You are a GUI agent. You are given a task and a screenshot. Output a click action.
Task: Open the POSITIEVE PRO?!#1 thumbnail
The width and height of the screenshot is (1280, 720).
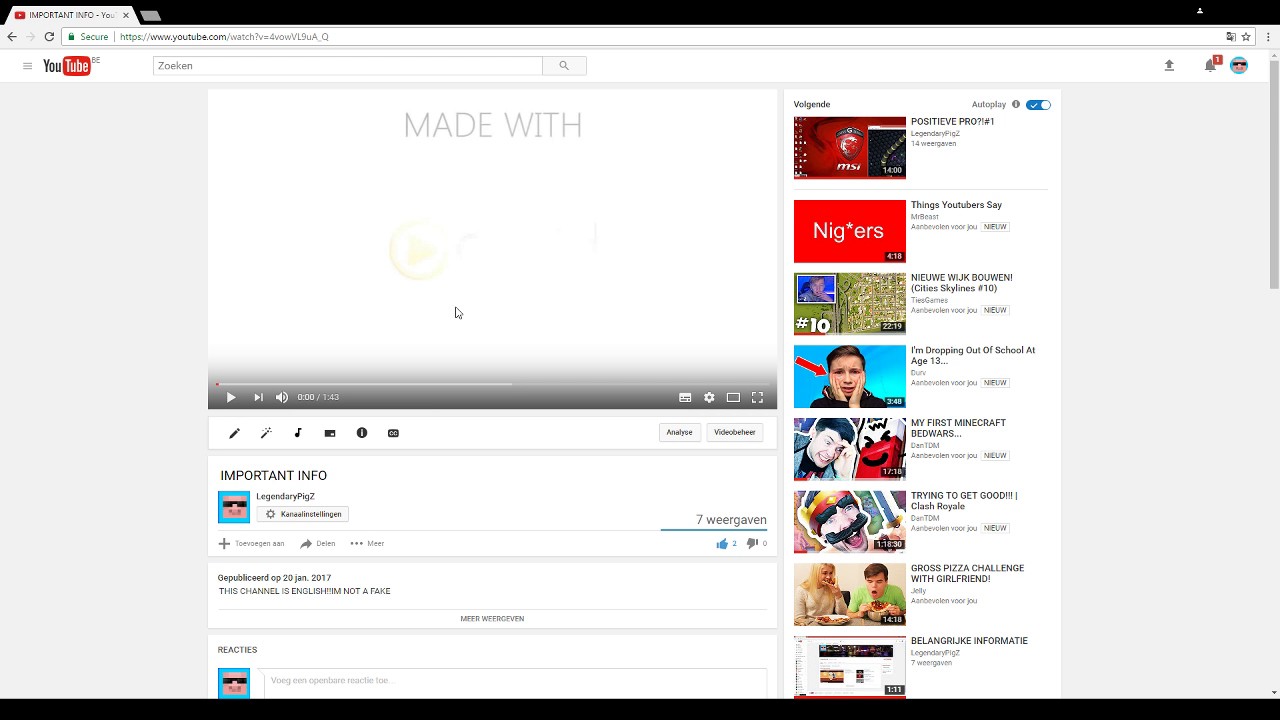(x=850, y=148)
